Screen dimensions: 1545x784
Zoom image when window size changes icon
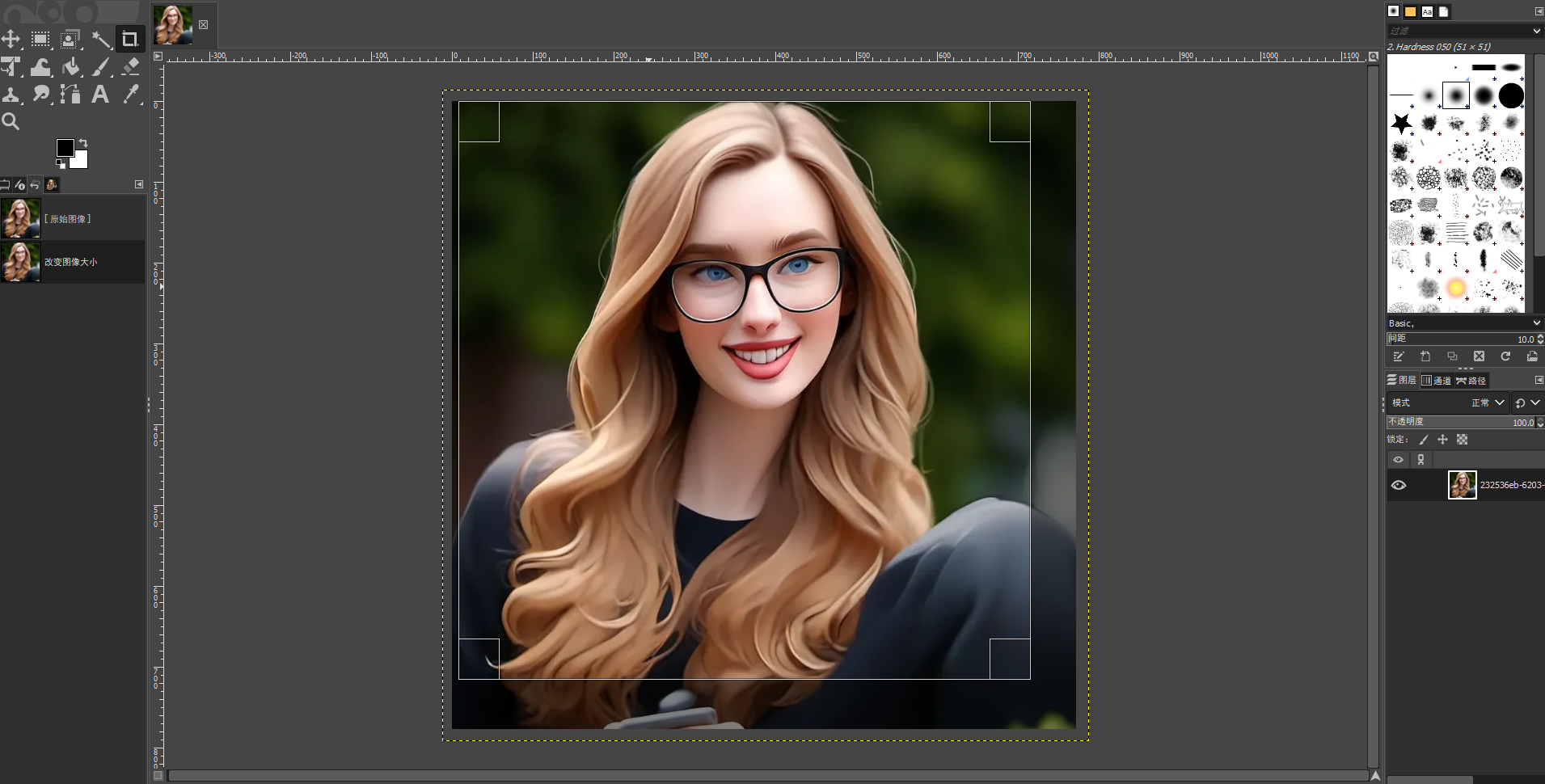(x=1374, y=57)
